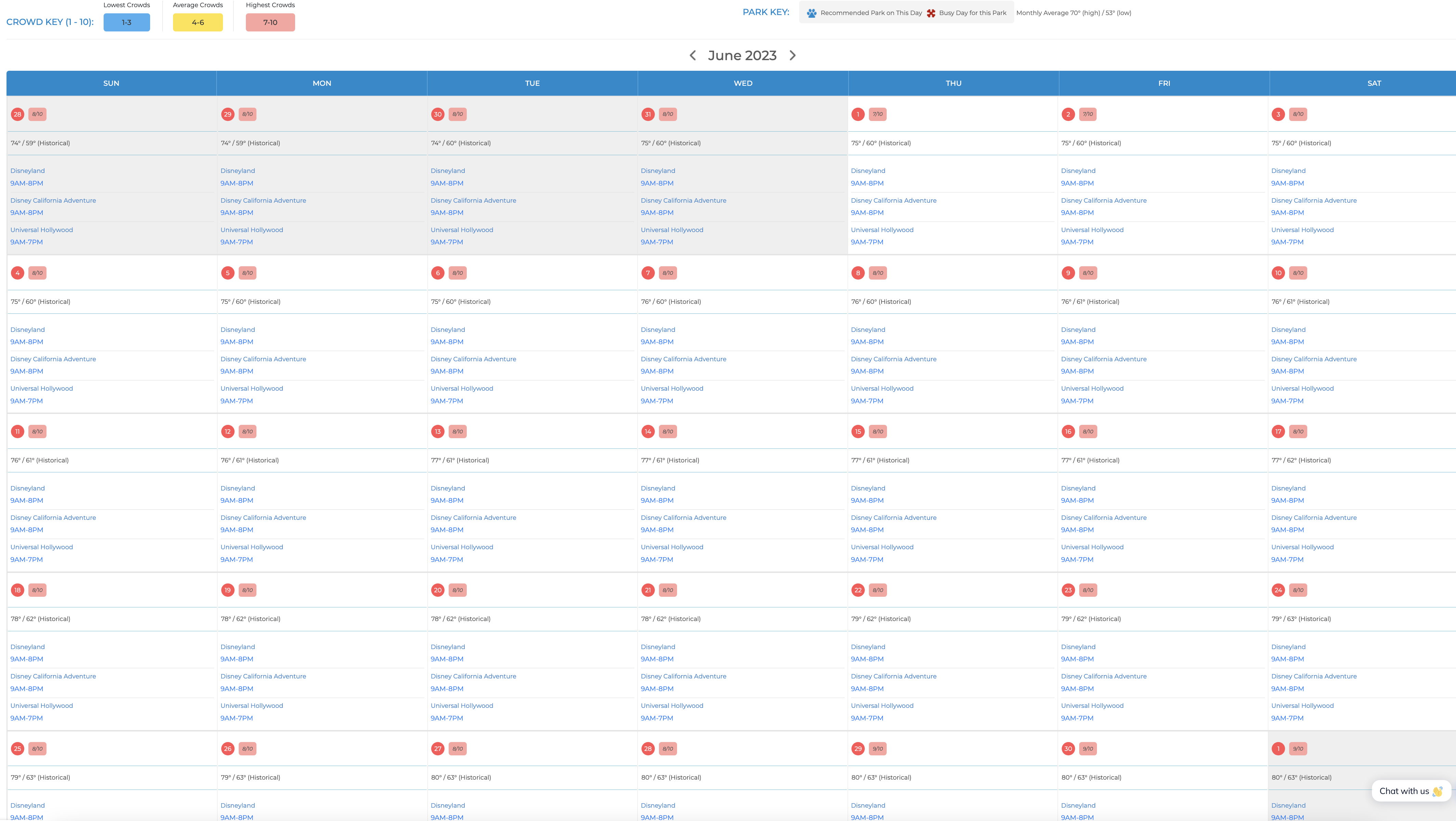1456x821 pixels.
Task: Click the WED column header
Action: pos(743,83)
